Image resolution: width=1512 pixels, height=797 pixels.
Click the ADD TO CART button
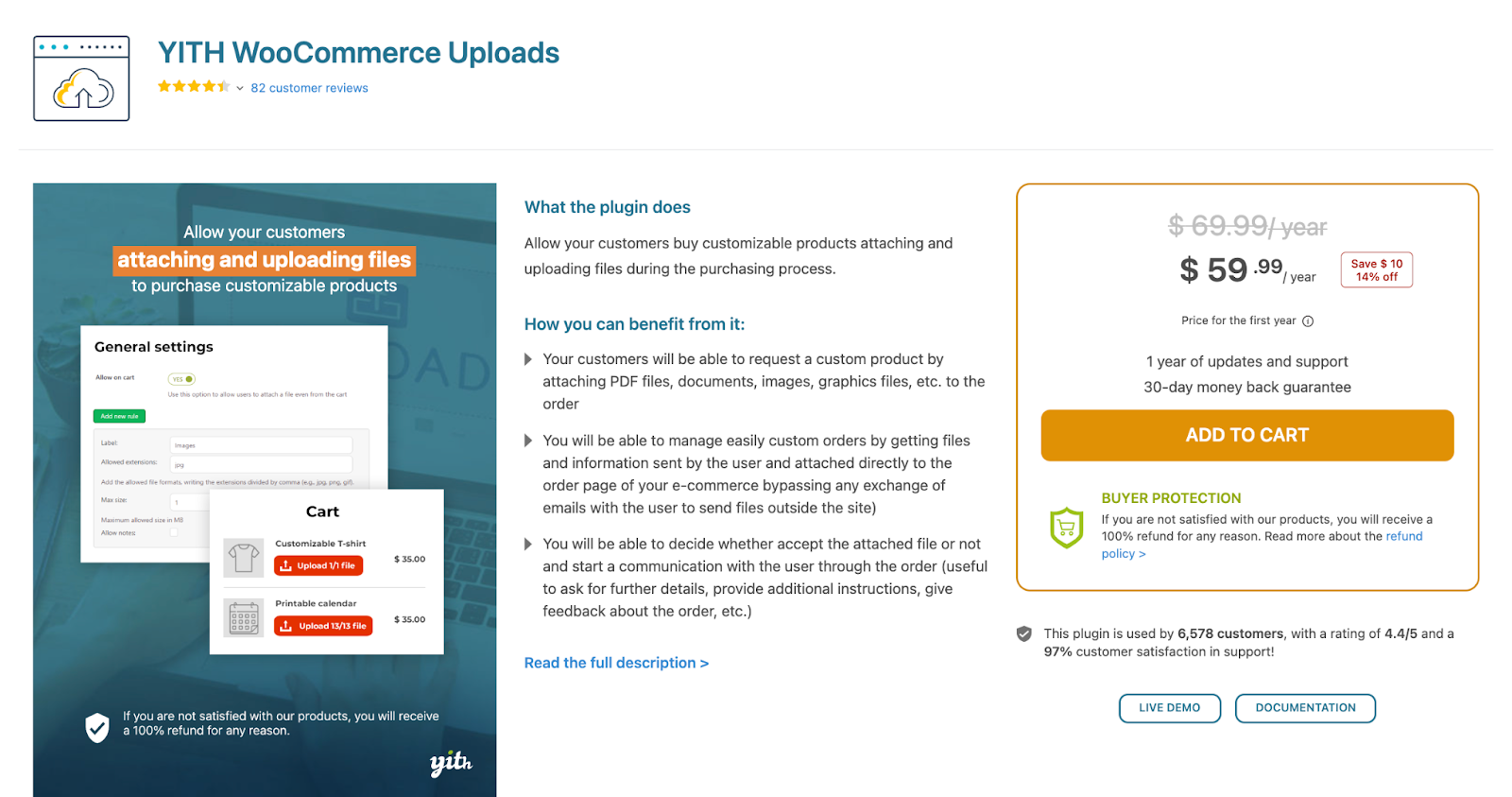tap(1246, 435)
